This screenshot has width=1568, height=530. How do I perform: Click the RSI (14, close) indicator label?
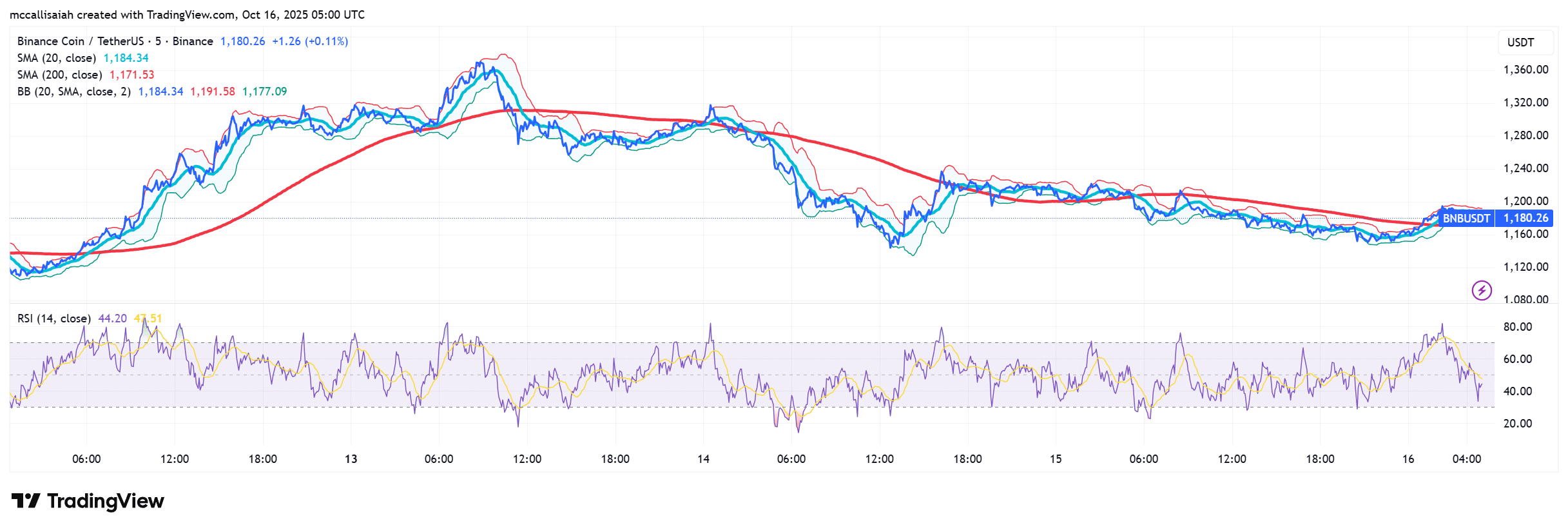[53, 319]
